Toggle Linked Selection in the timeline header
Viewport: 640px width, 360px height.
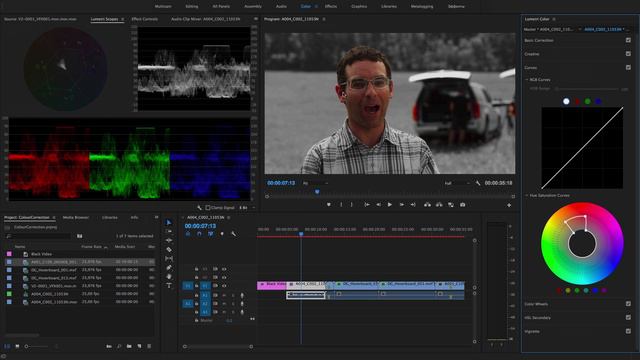pos(211,234)
